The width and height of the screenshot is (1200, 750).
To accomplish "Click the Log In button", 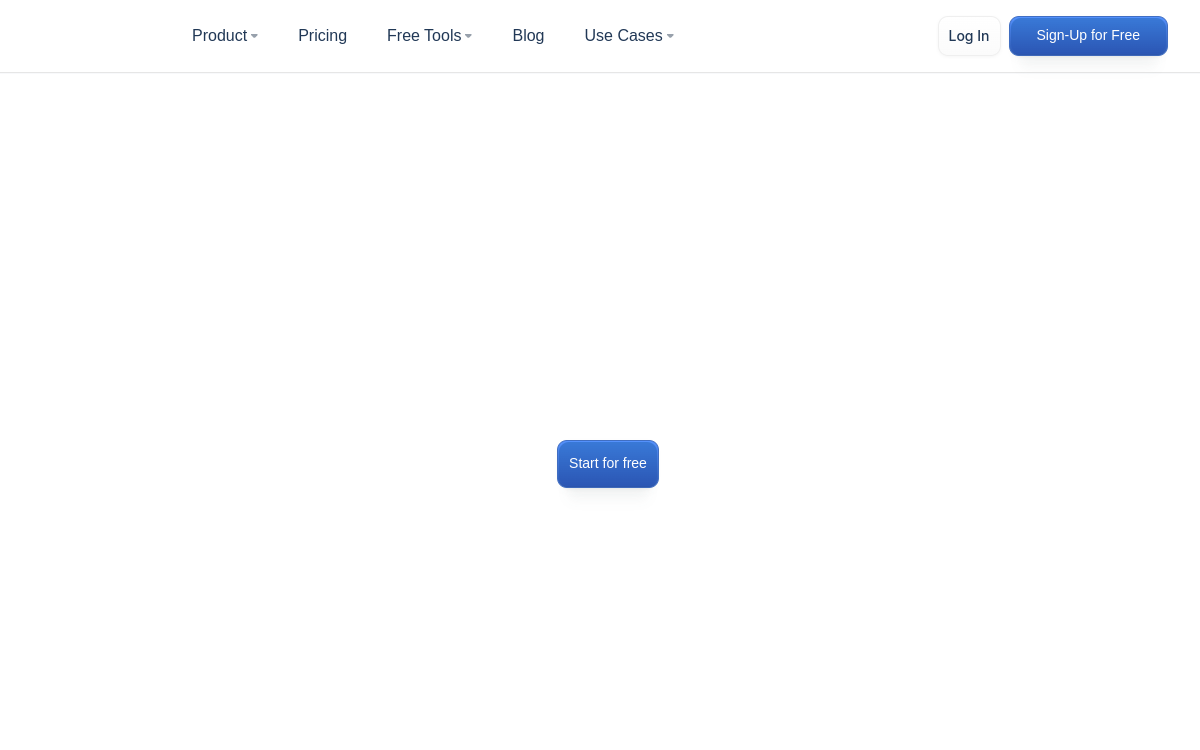I will (x=969, y=36).
